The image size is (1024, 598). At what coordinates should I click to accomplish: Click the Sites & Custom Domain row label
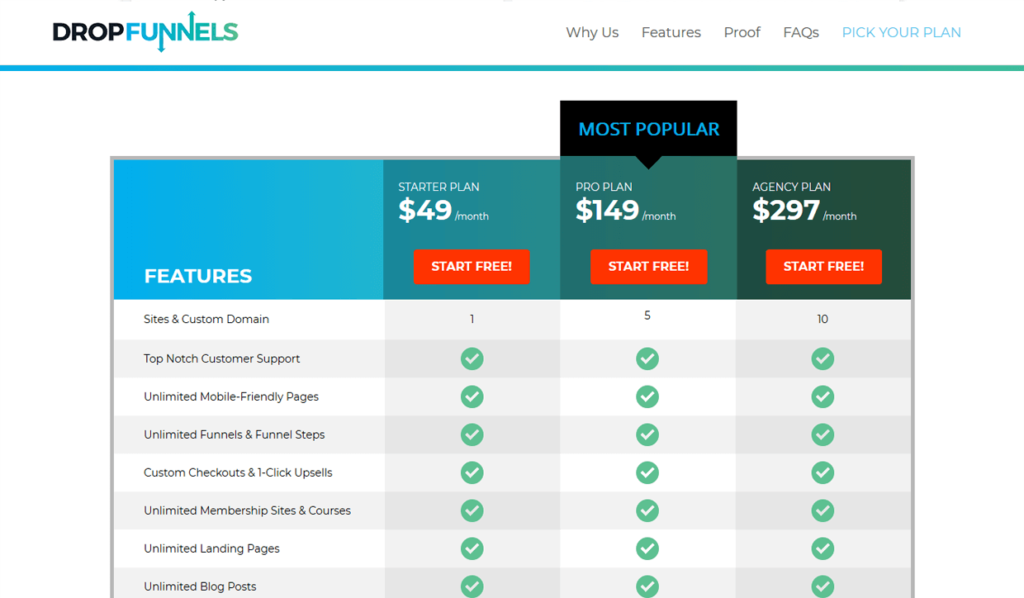pos(206,319)
